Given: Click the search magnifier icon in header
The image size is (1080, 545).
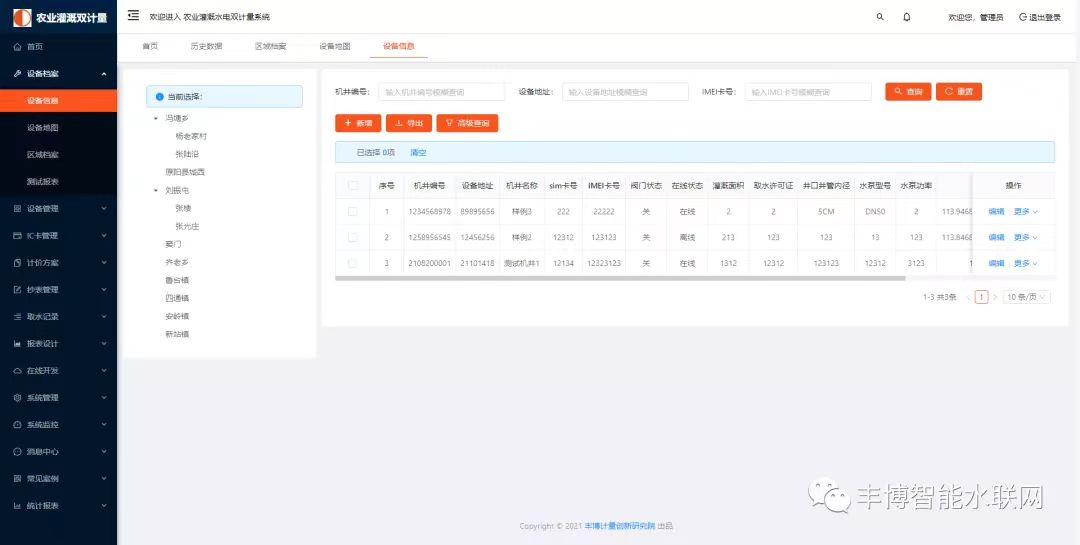Looking at the screenshot, I should click(x=880, y=17).
